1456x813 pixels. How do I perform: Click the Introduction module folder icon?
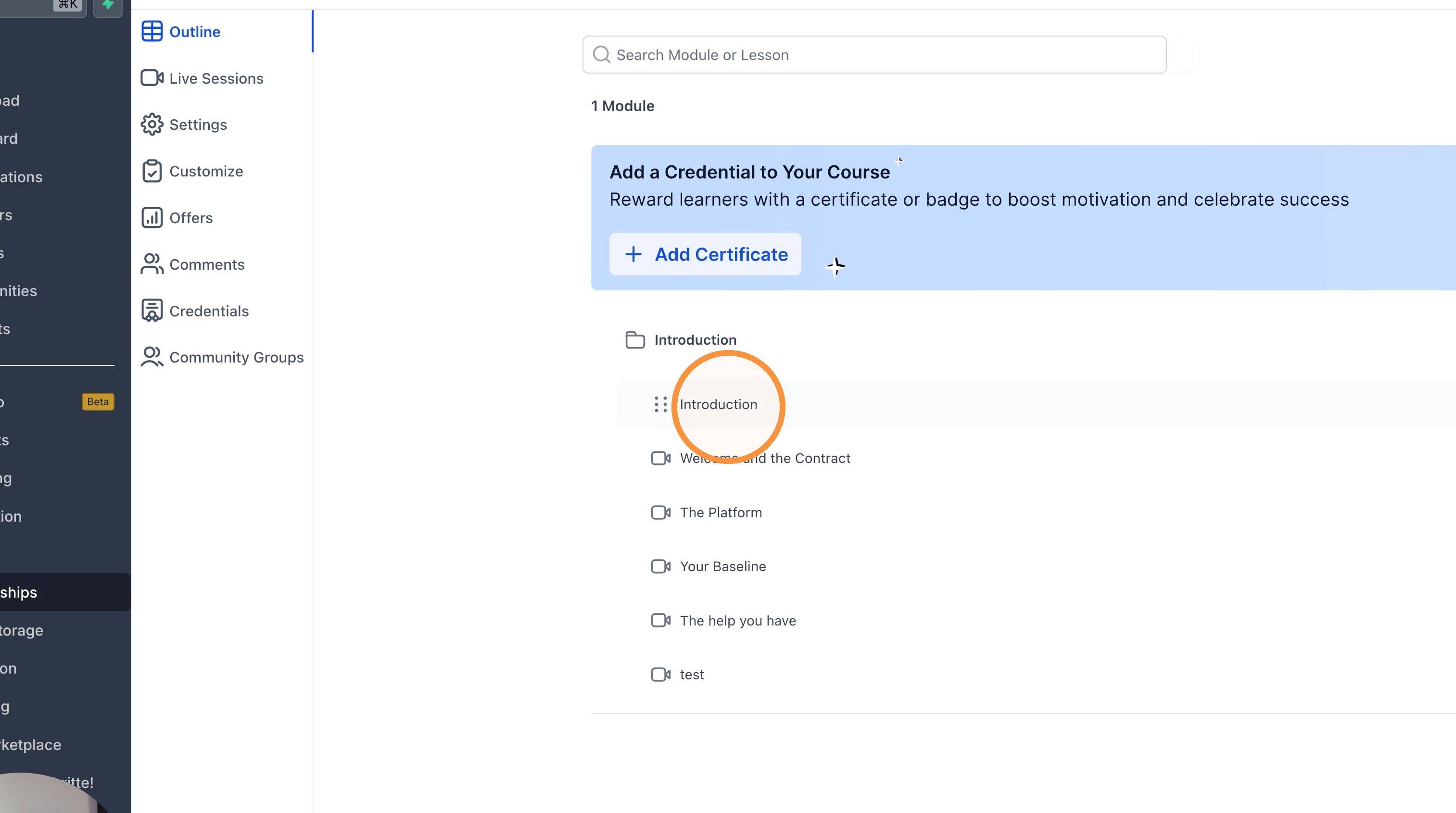pyautogui.click(x=635, y=340)
